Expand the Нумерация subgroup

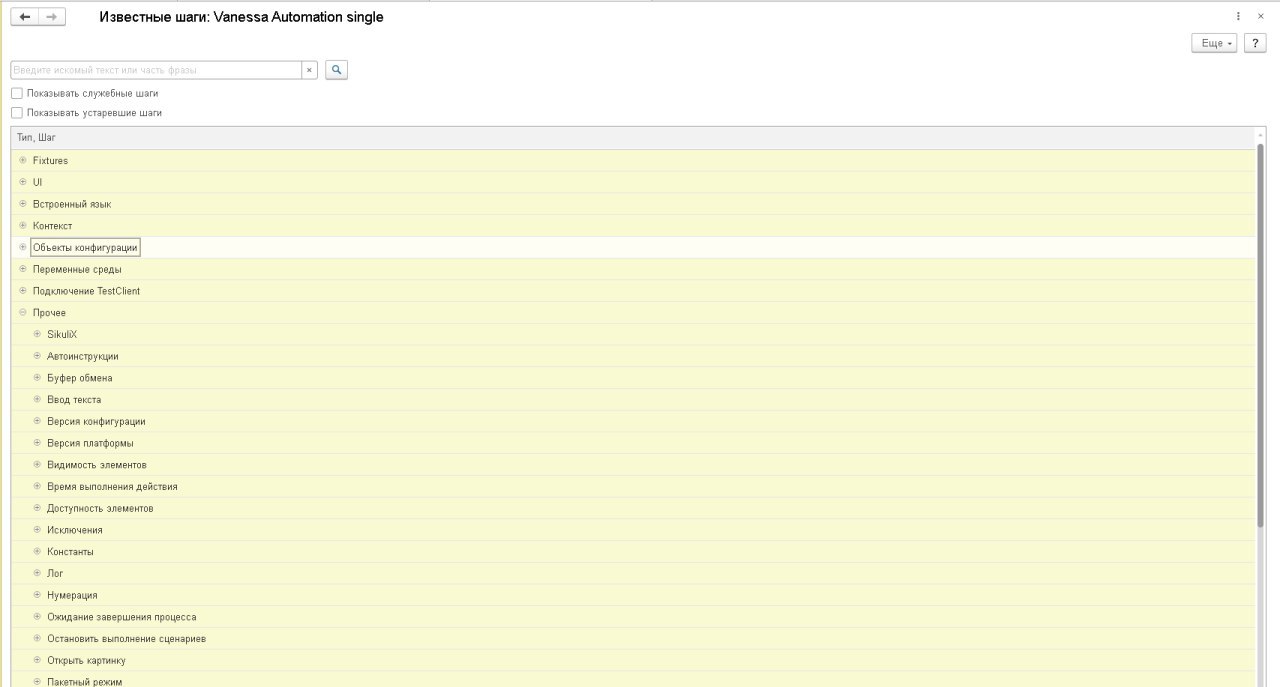(38, 595)
